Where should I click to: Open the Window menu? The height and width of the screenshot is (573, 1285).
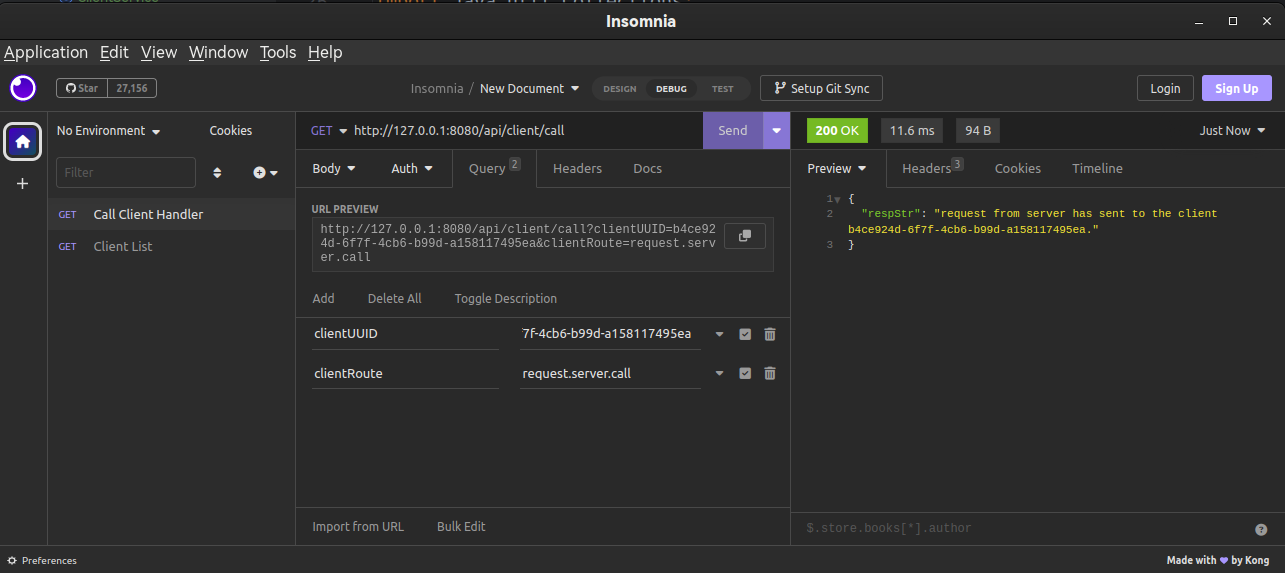219,52
